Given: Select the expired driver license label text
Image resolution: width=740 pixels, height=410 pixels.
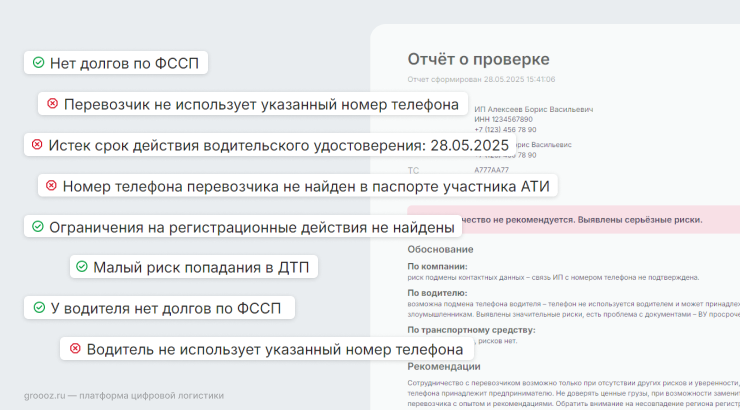Looking at the screenshot, I should pyautogui.click(x=278, y=145).
